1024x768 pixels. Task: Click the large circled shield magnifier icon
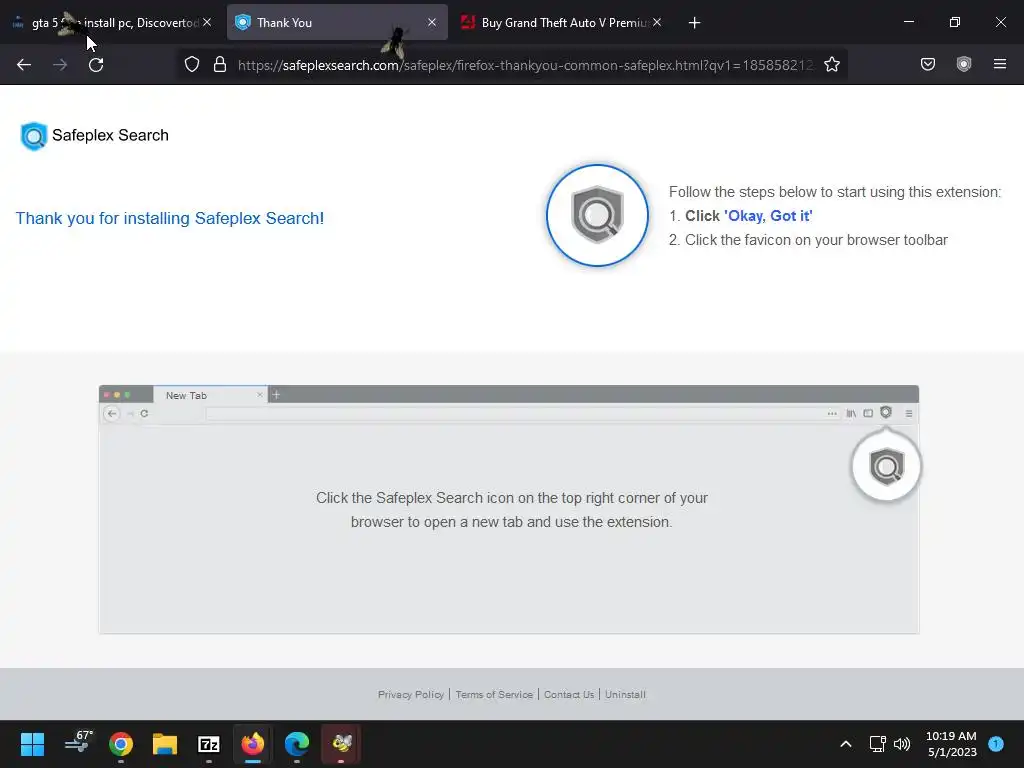[x=597, y=215]
